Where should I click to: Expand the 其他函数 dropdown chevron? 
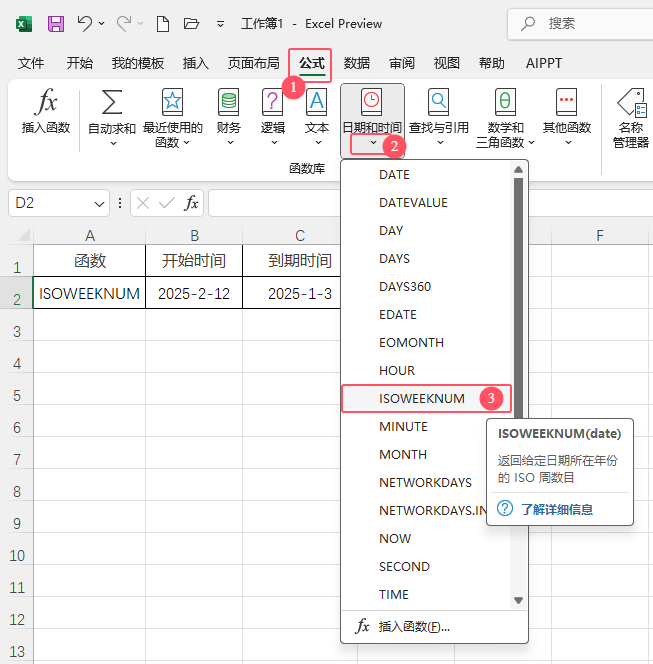569,143
